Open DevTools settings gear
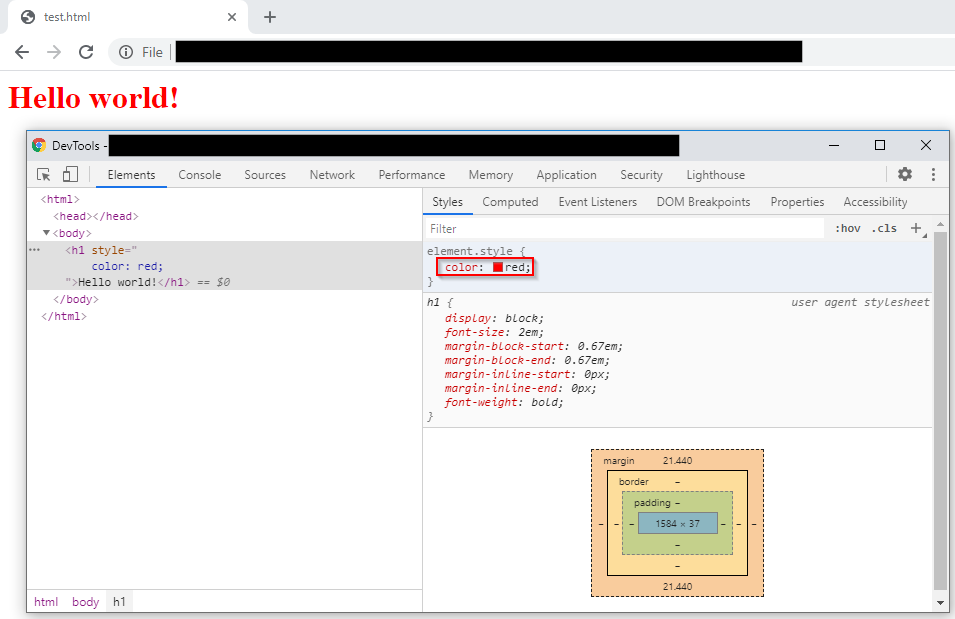 pos(905,174)
